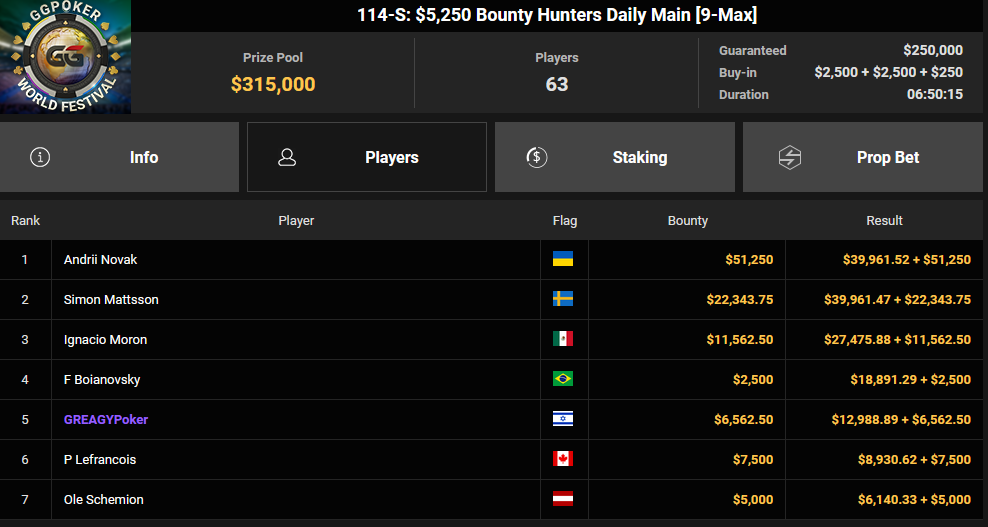The height and width of the screenshot is (527, 988).
Task: Click Mexico flag for Ignacio Moron
Action: coord(563,339)
